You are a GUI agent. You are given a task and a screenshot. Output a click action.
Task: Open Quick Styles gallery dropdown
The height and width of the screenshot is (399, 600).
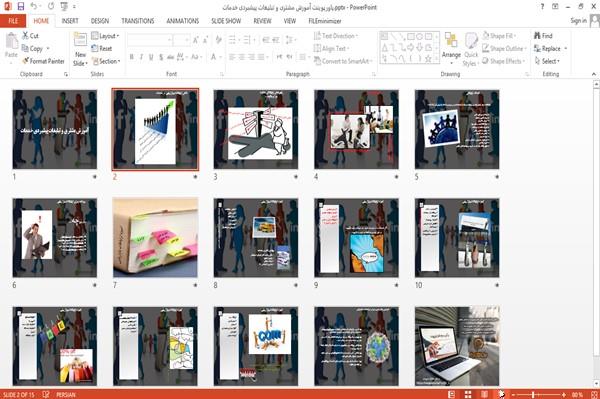(471, 50)
